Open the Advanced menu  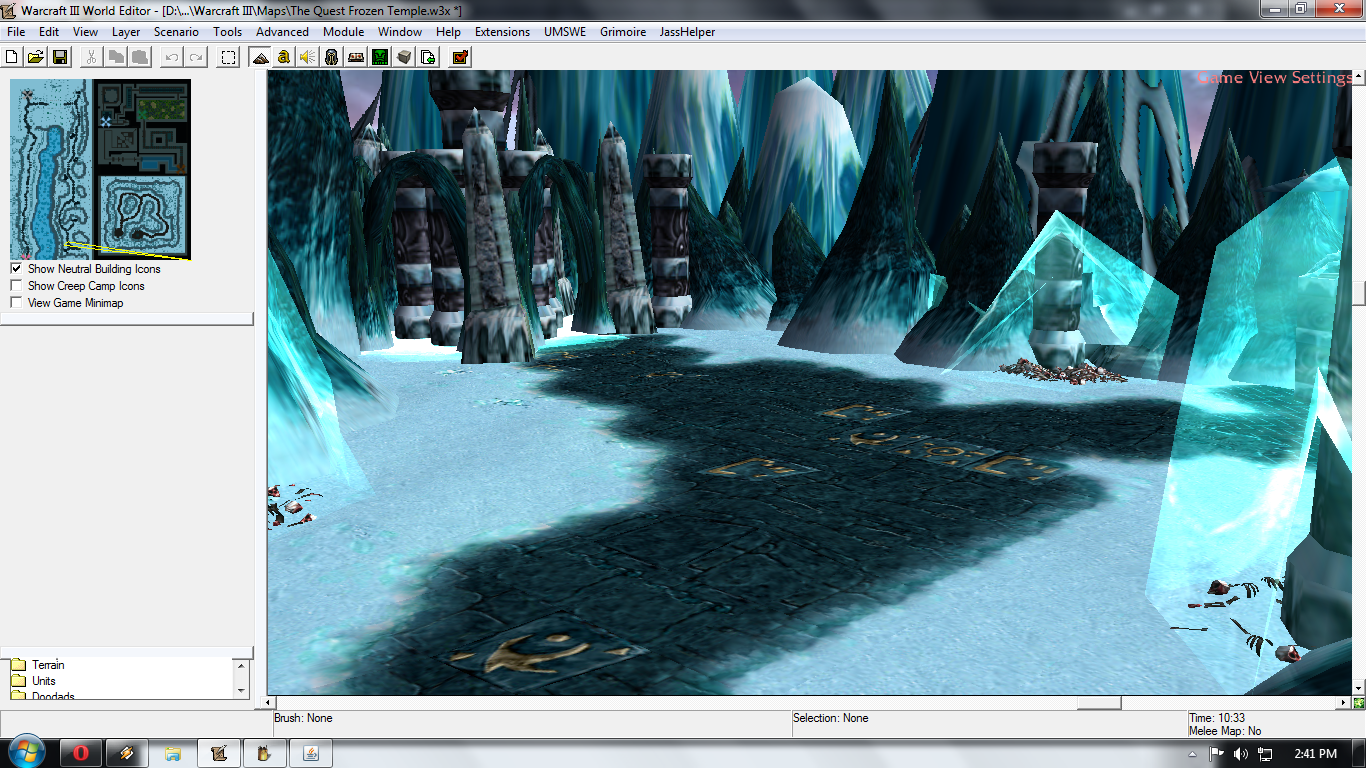(x=283, y=32)
